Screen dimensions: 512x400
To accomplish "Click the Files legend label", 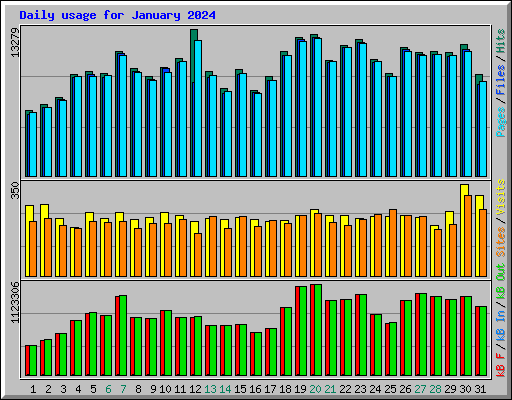I will point(500,79).
